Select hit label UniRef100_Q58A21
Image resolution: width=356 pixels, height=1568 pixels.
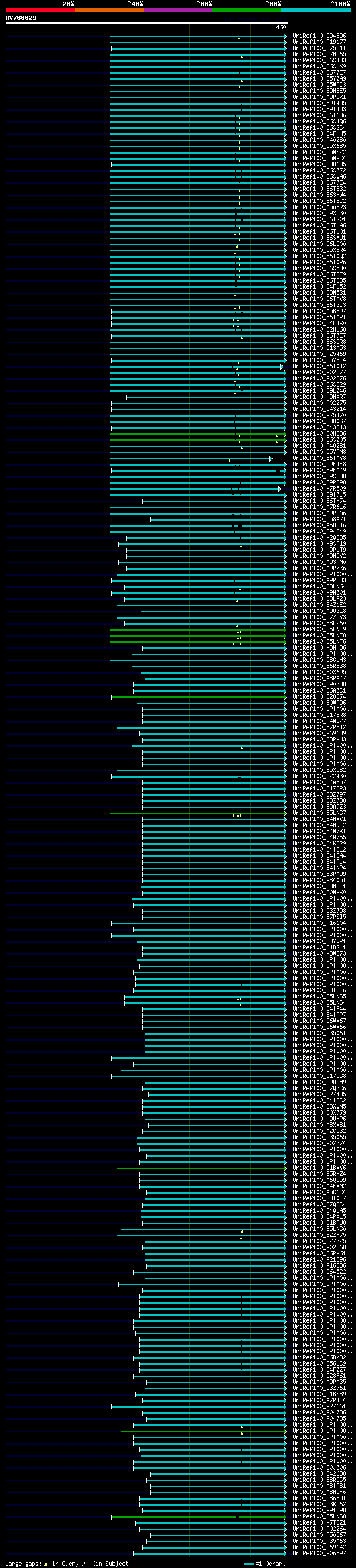click(319, 519)
